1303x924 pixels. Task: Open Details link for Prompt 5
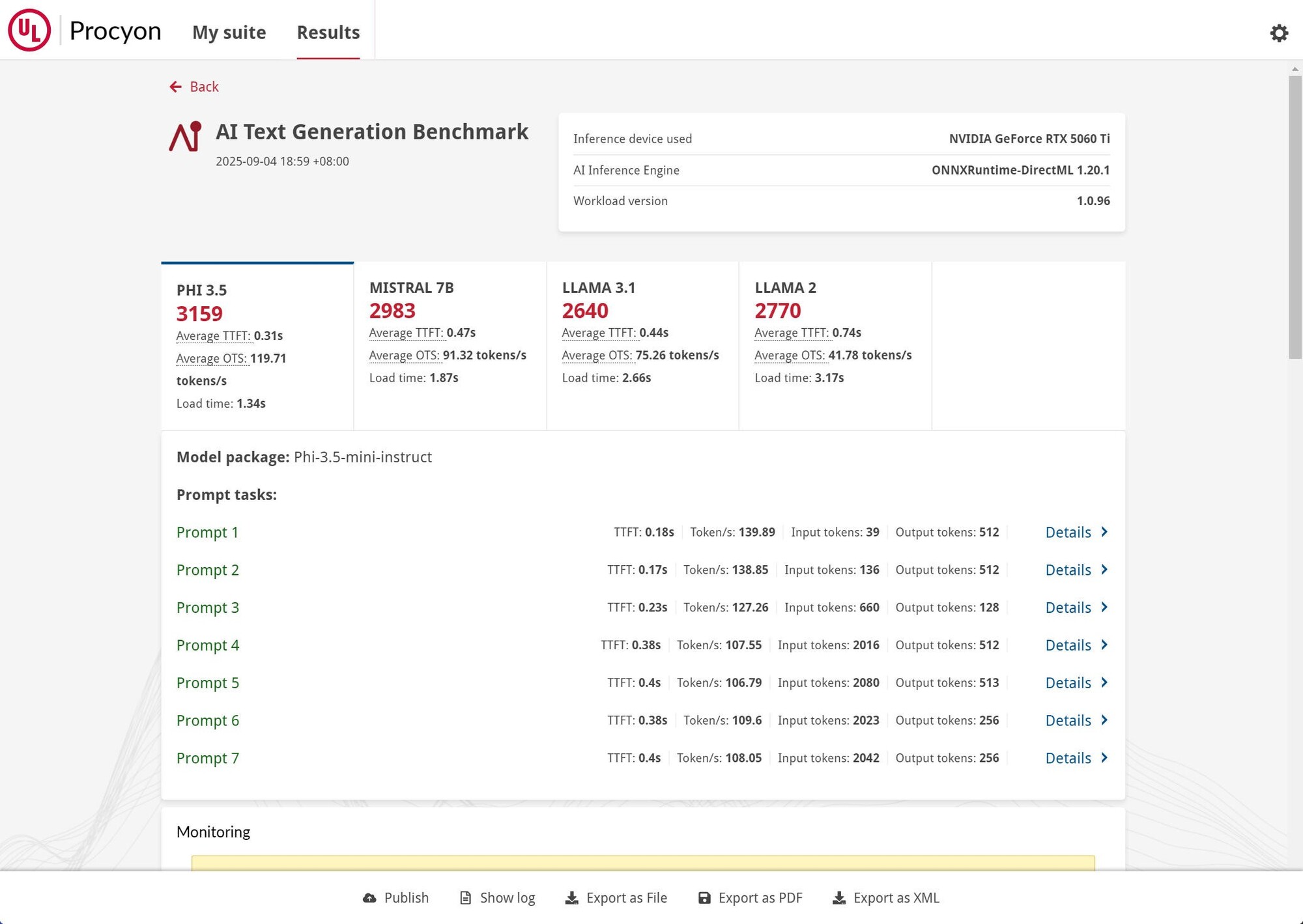coord(1068,682)
